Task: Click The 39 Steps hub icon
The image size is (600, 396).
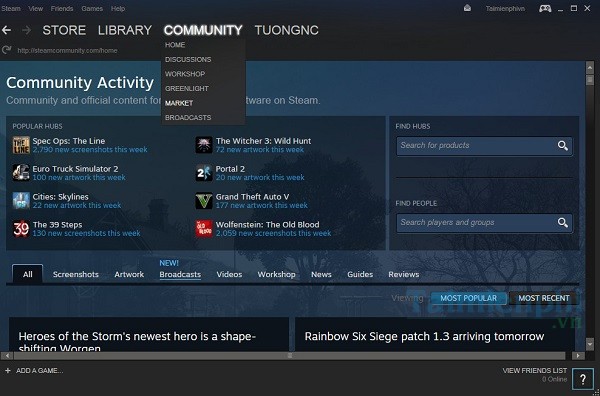Action: (x=21, y=229)
